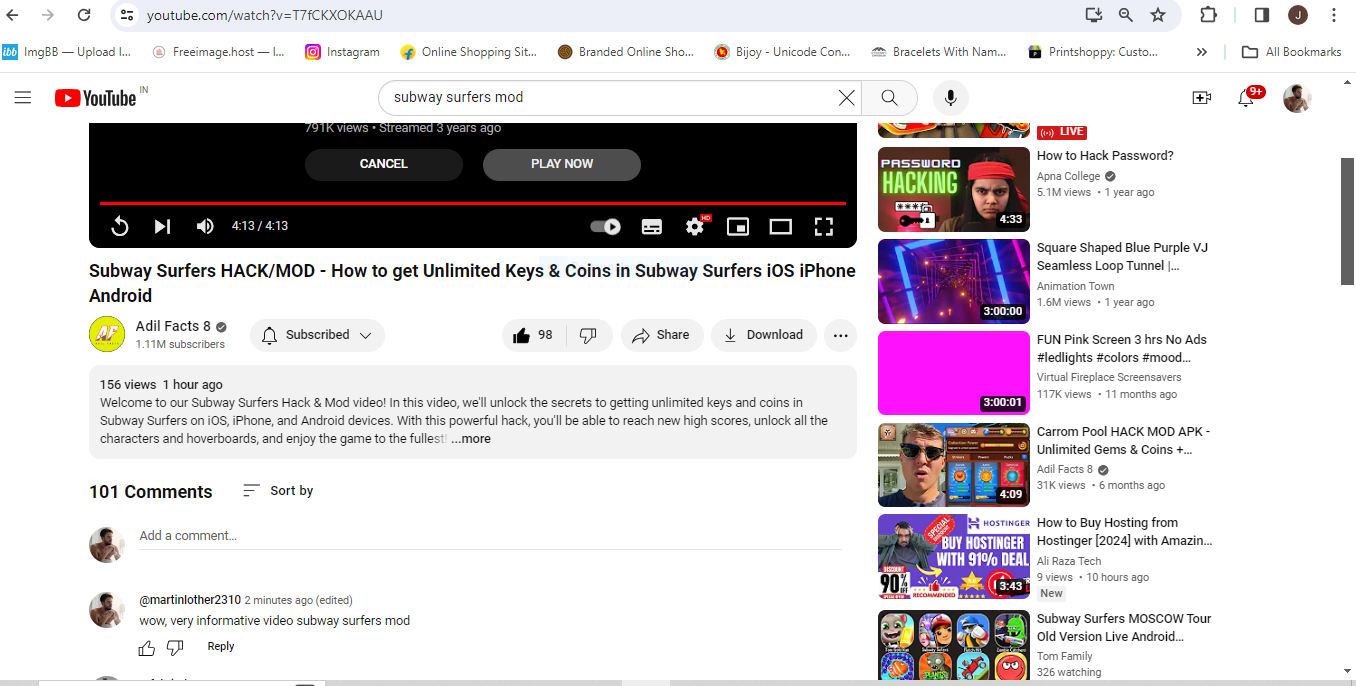Toggle the autoplay switch in player
The height and width of the screenshot is (686, 1356).
coord(606,226)
